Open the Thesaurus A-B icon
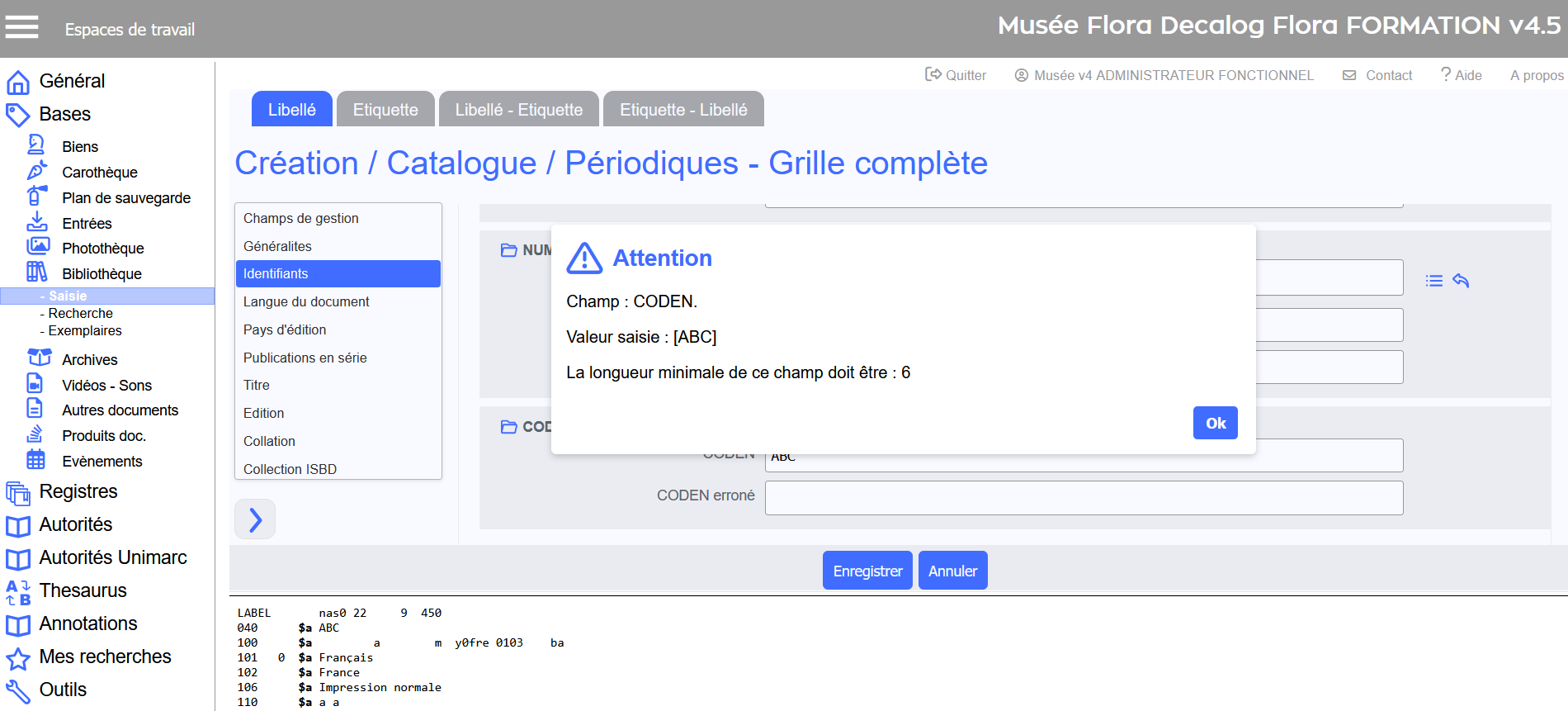 (18, 591)
